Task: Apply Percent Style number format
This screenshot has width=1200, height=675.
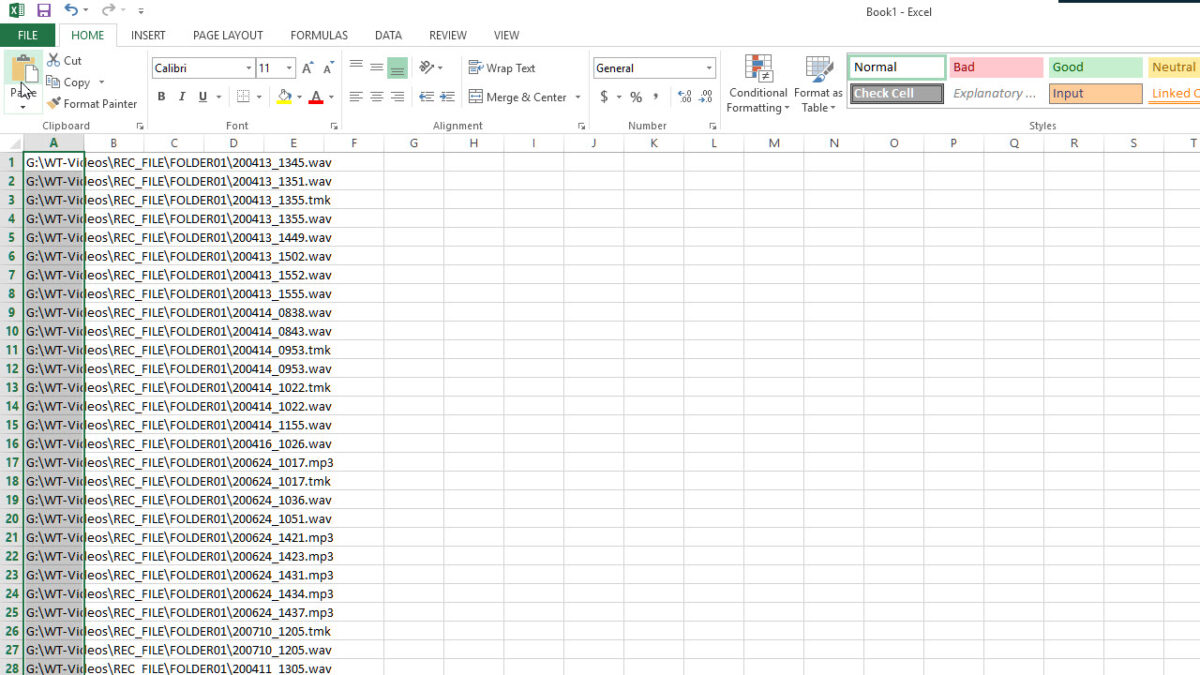Action: (636, 97)
